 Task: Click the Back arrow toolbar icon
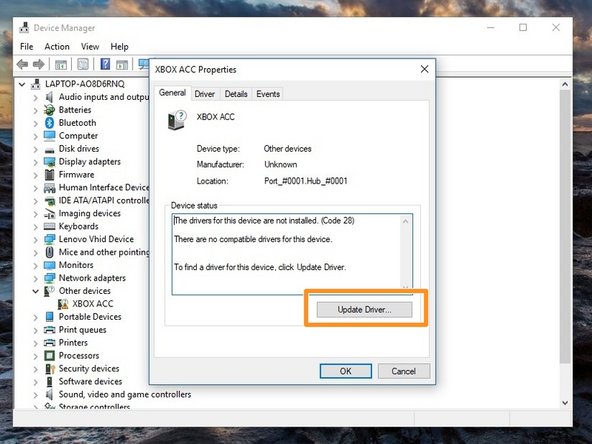pyautogui.click(x=23, y=65)
